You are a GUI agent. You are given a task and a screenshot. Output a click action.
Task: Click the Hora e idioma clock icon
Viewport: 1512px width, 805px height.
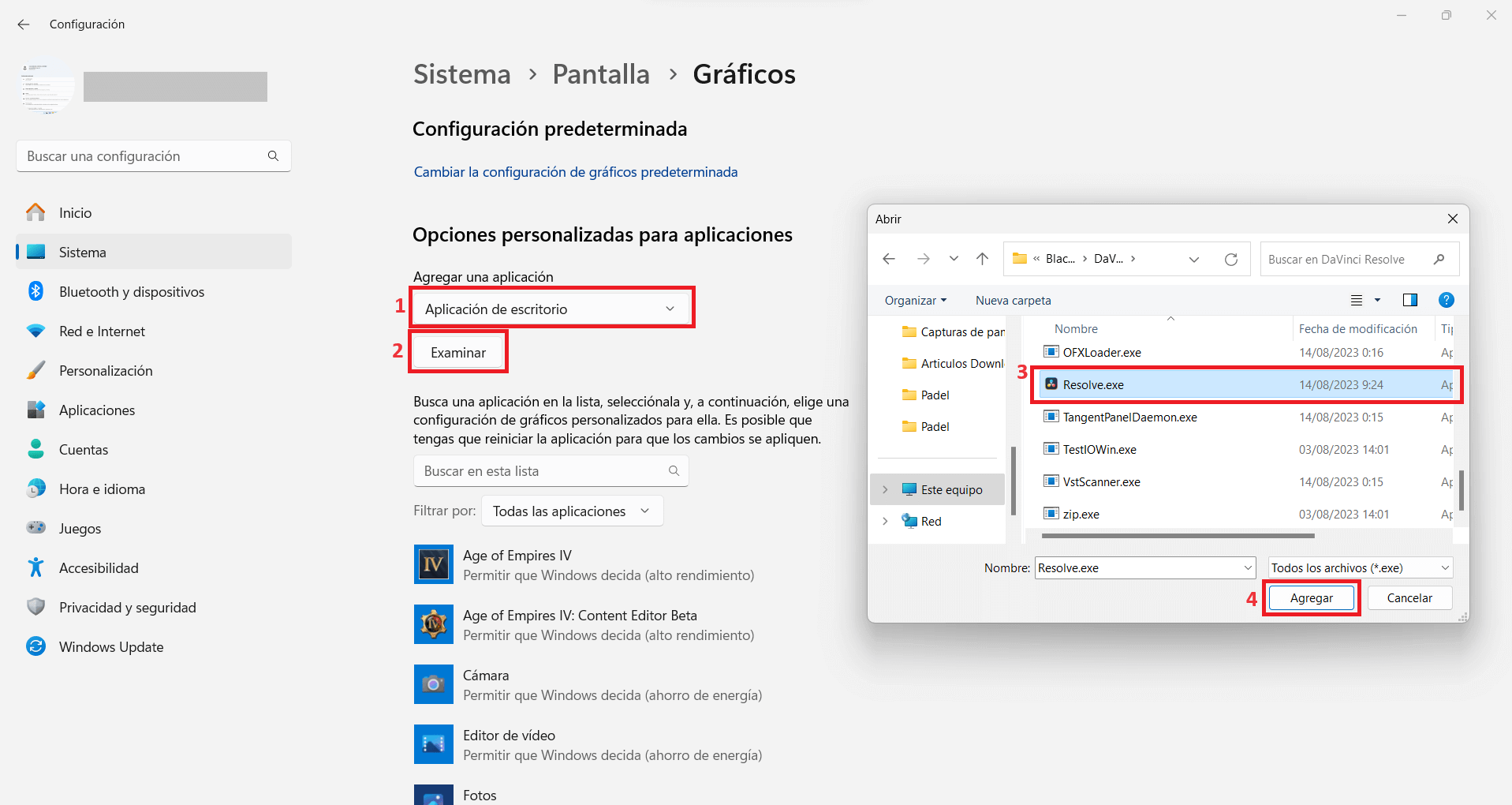[x=35, y=489]
